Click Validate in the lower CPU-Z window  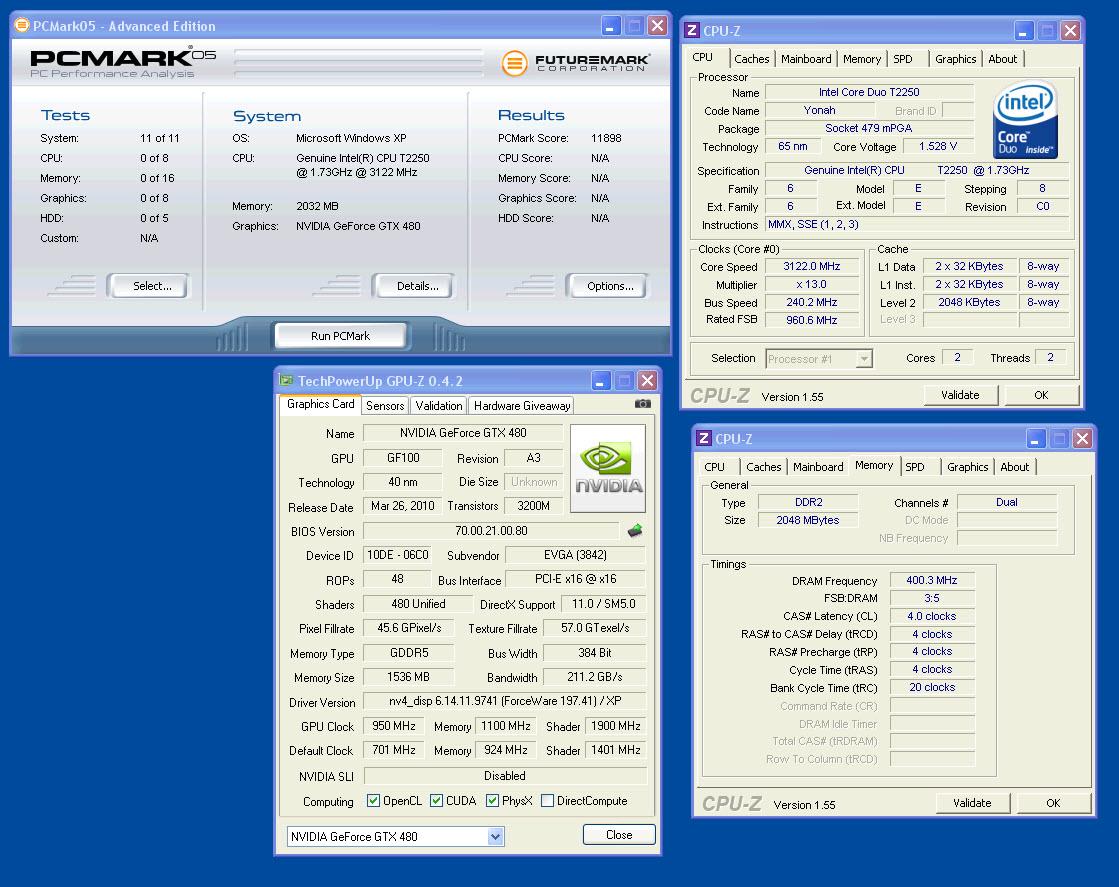[972, 803]
